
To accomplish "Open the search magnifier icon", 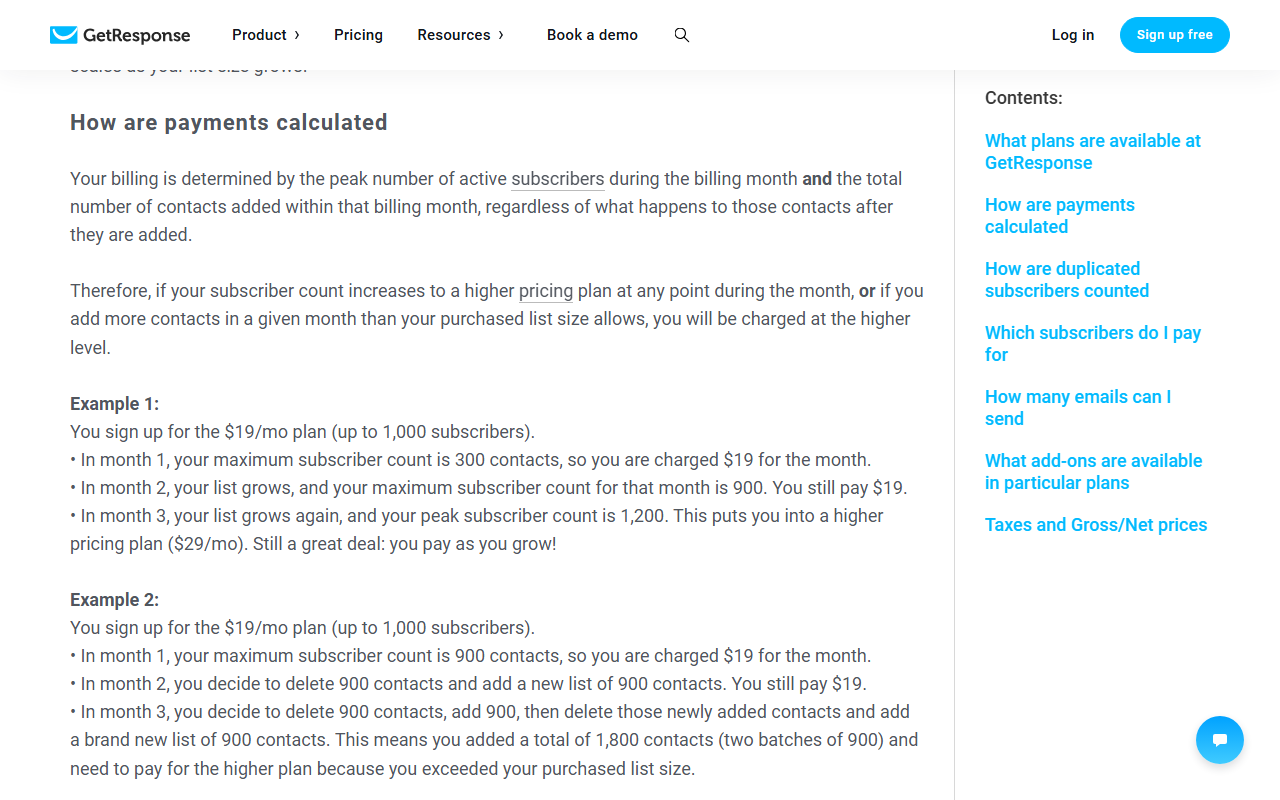I will coord(682,35).
